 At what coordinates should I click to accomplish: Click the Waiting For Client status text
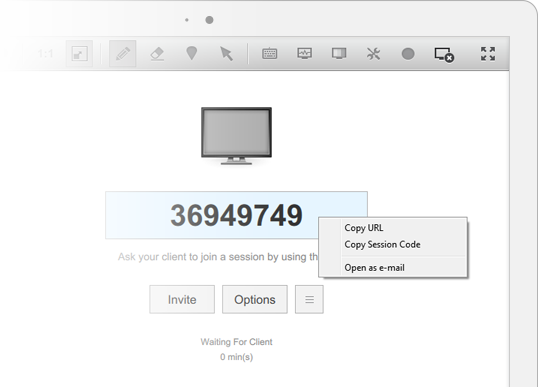tap(236, 342)
